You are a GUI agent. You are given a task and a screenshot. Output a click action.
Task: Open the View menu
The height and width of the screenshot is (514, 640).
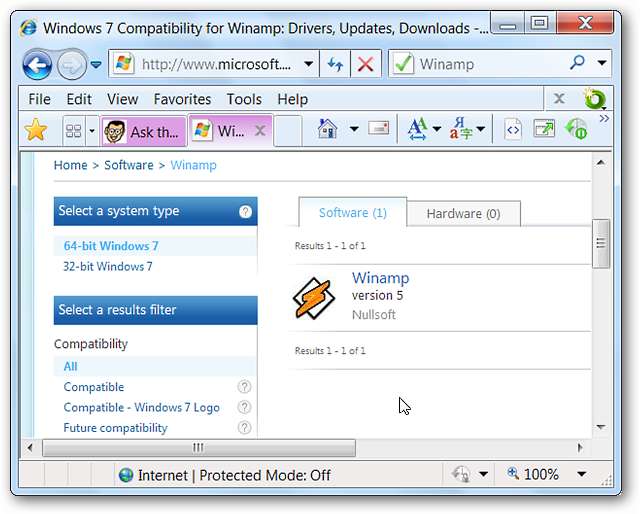[122, 99]
